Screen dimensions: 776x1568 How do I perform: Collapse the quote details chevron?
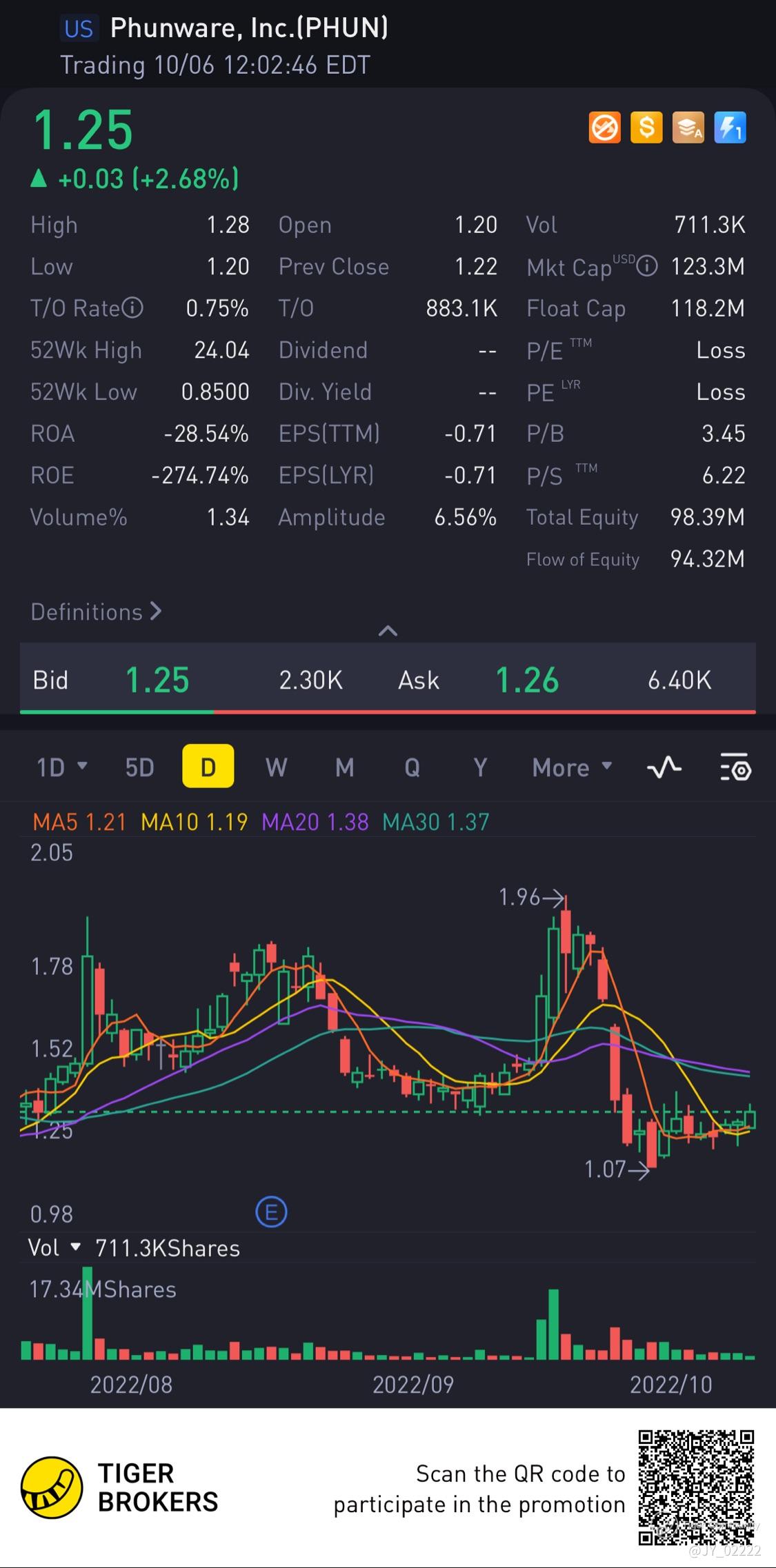388,630
